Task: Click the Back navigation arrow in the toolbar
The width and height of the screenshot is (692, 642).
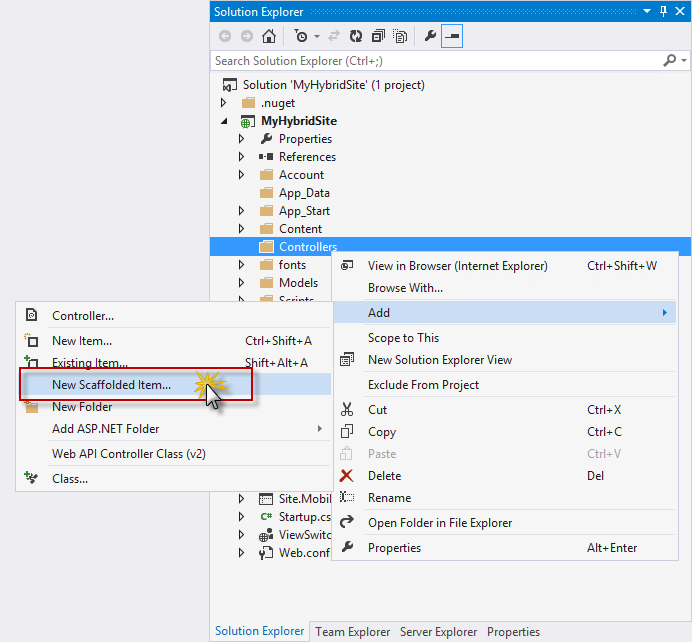Action: click(x=225, y=36)
